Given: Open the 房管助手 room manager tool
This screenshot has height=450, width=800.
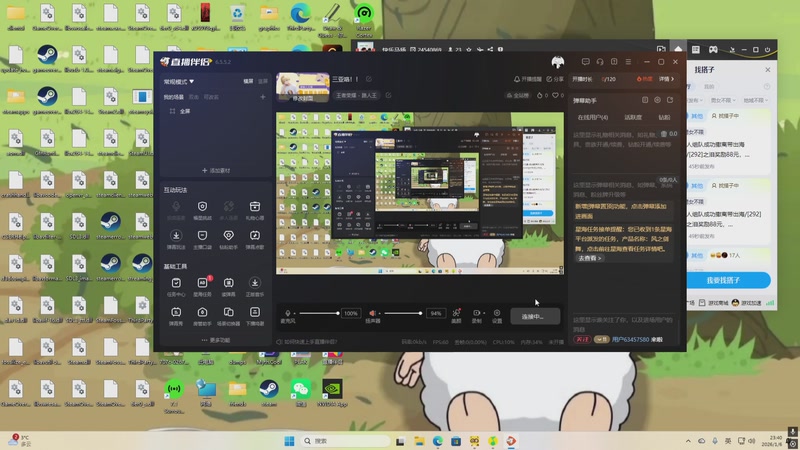Looking at the screenshot, I should pos(203,316).
